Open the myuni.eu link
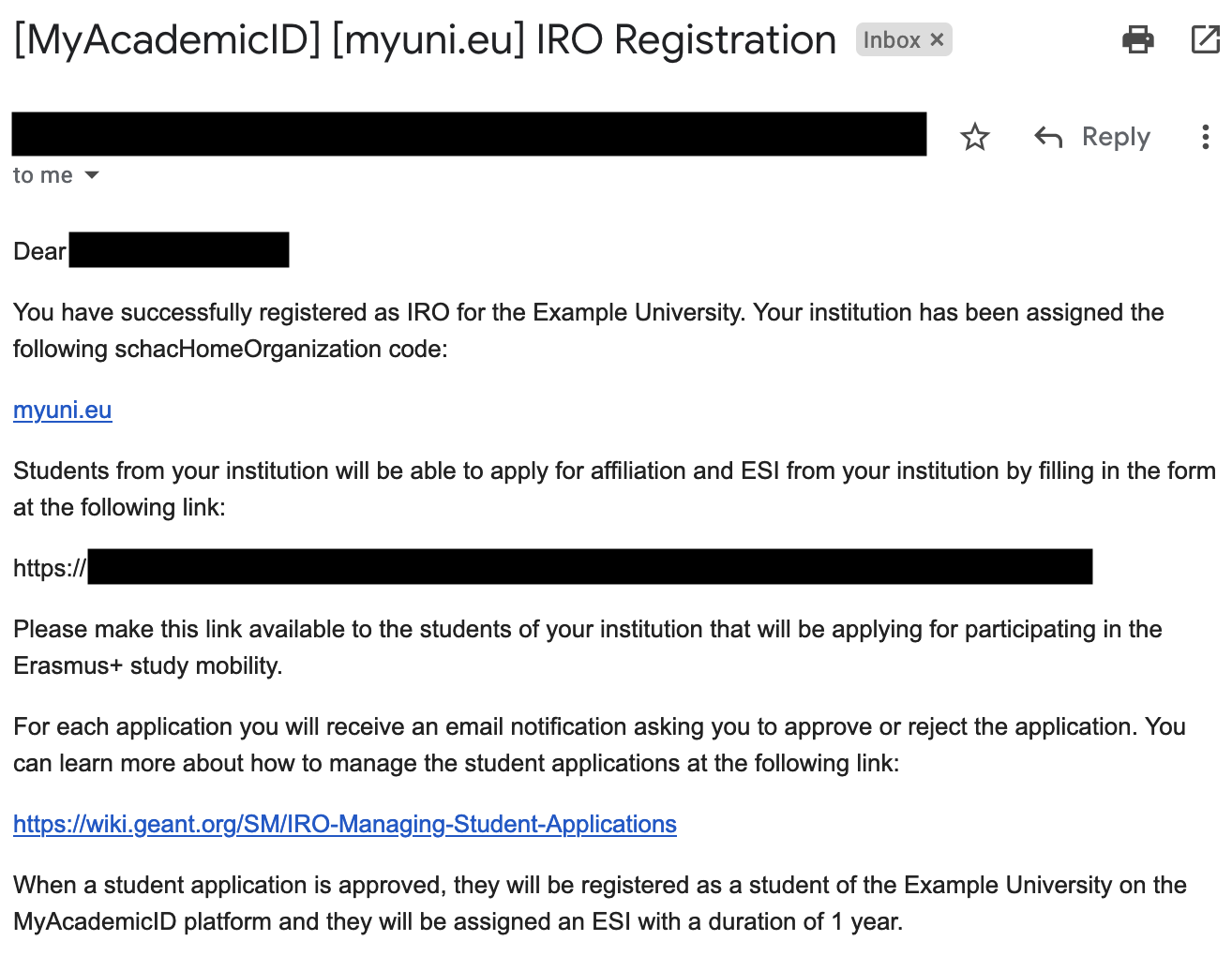The width and height of the screenshot is (1232, 956). pyautogui.click(x=63, y=410)
